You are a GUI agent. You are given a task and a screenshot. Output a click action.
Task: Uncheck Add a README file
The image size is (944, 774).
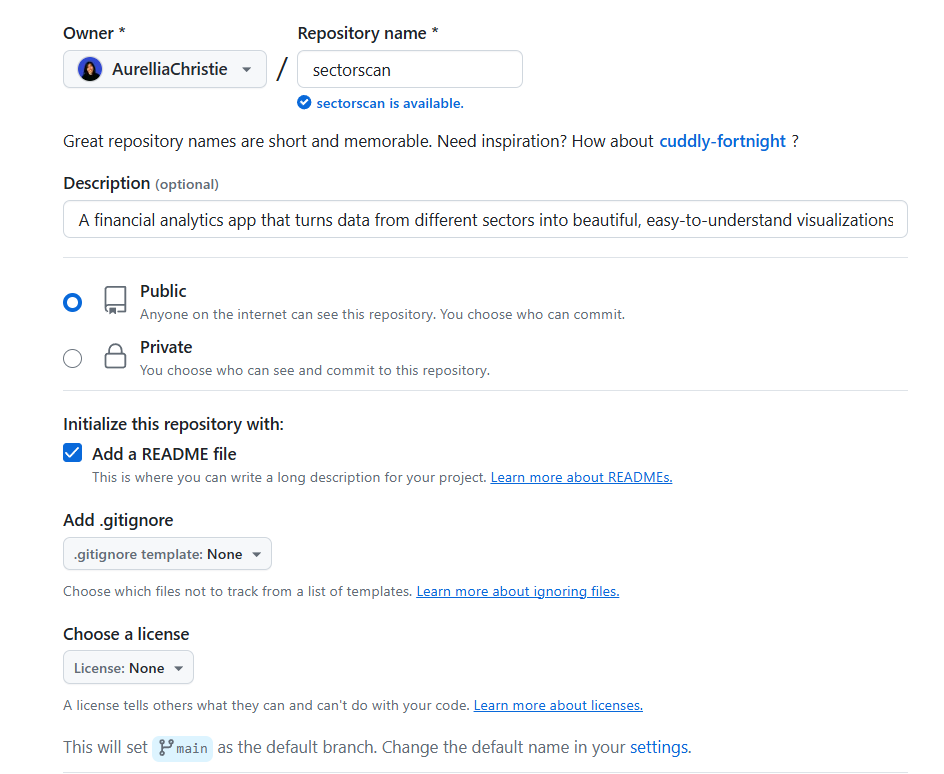(x=72, y=452)
